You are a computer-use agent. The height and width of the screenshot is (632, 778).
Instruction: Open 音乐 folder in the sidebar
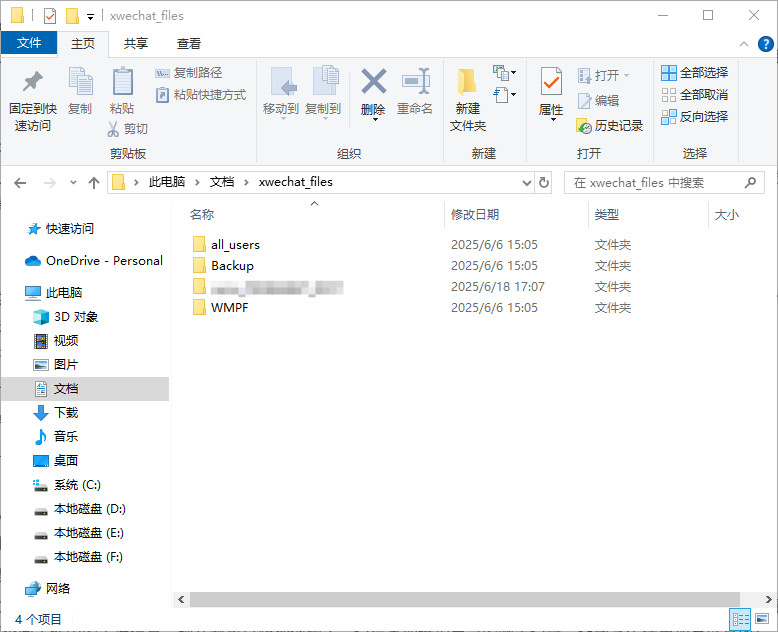coord(56,437)
